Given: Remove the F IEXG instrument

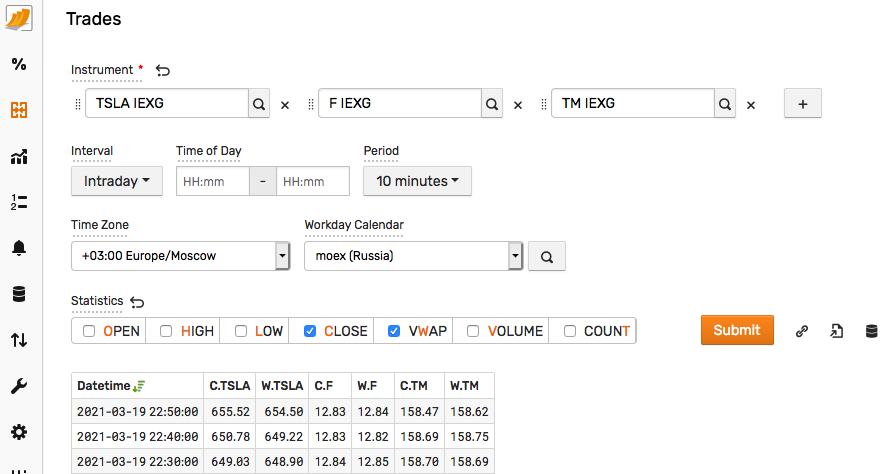Looking at the screenshot, I should click(518, 105).
